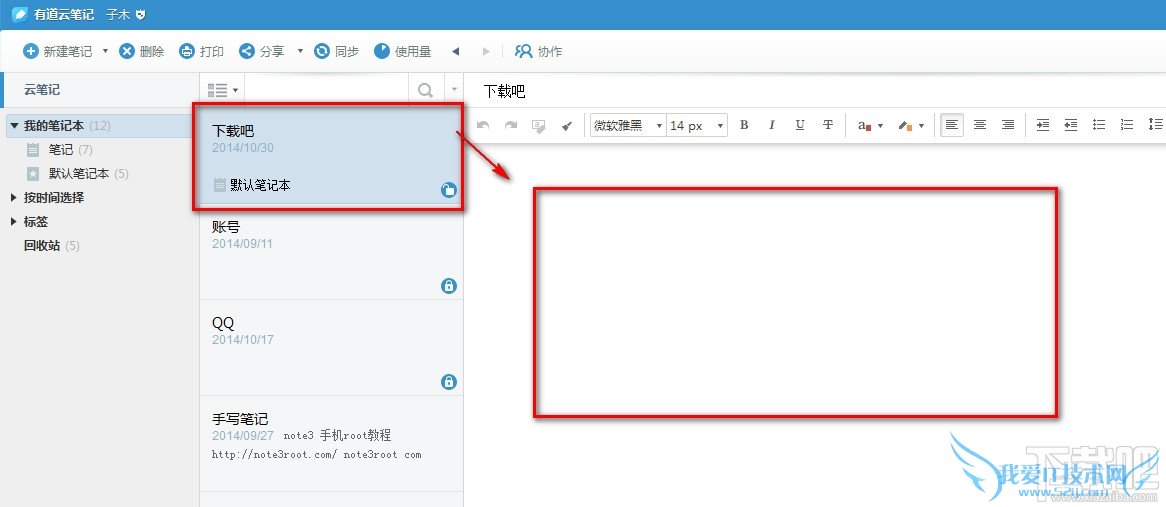Open the 协作 (collaboration) feature
This screenshot has height=507, width=1166.
click(x=538, y=51)
